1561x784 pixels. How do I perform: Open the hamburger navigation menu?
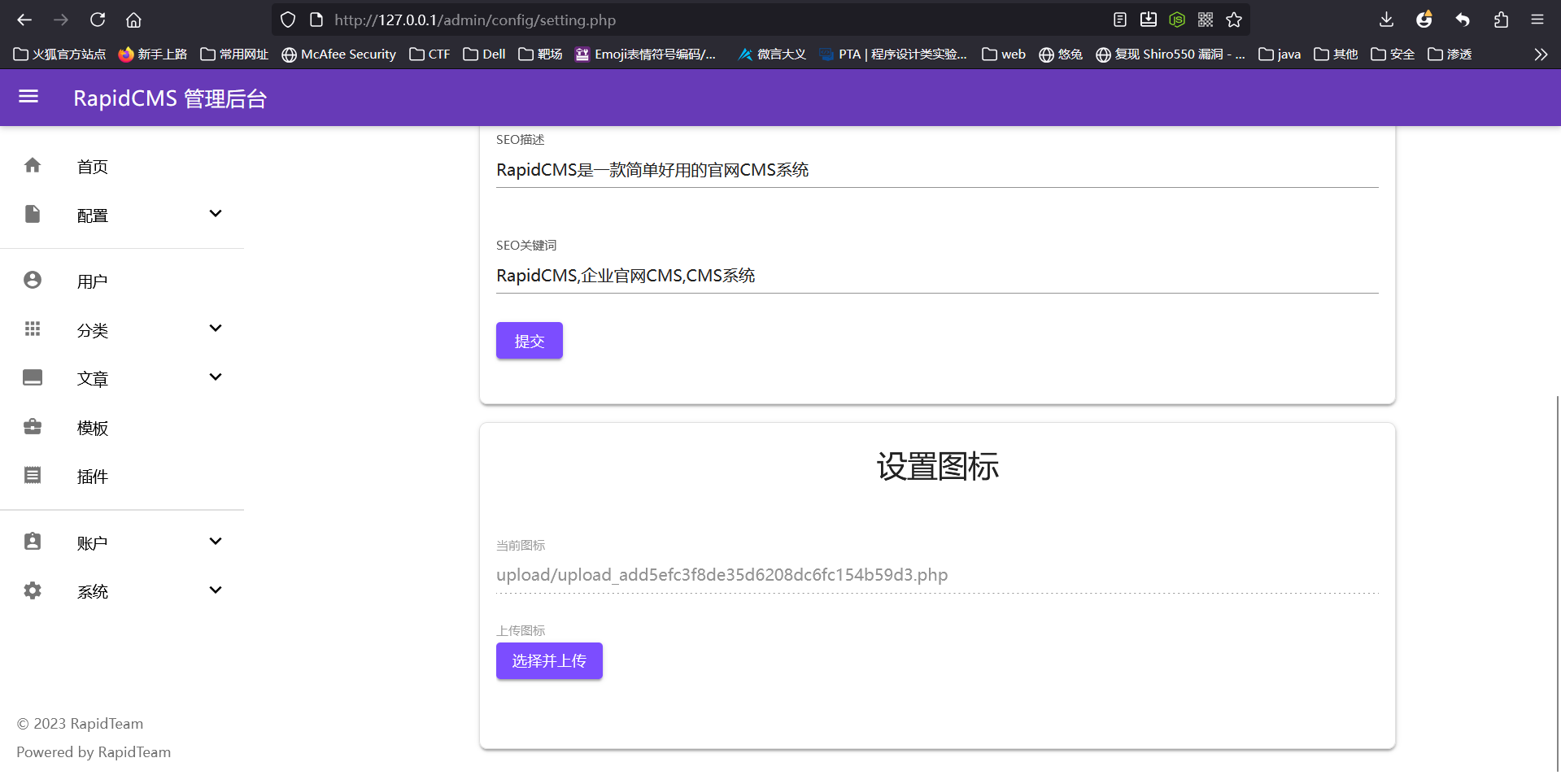click(x=28, y=98)
